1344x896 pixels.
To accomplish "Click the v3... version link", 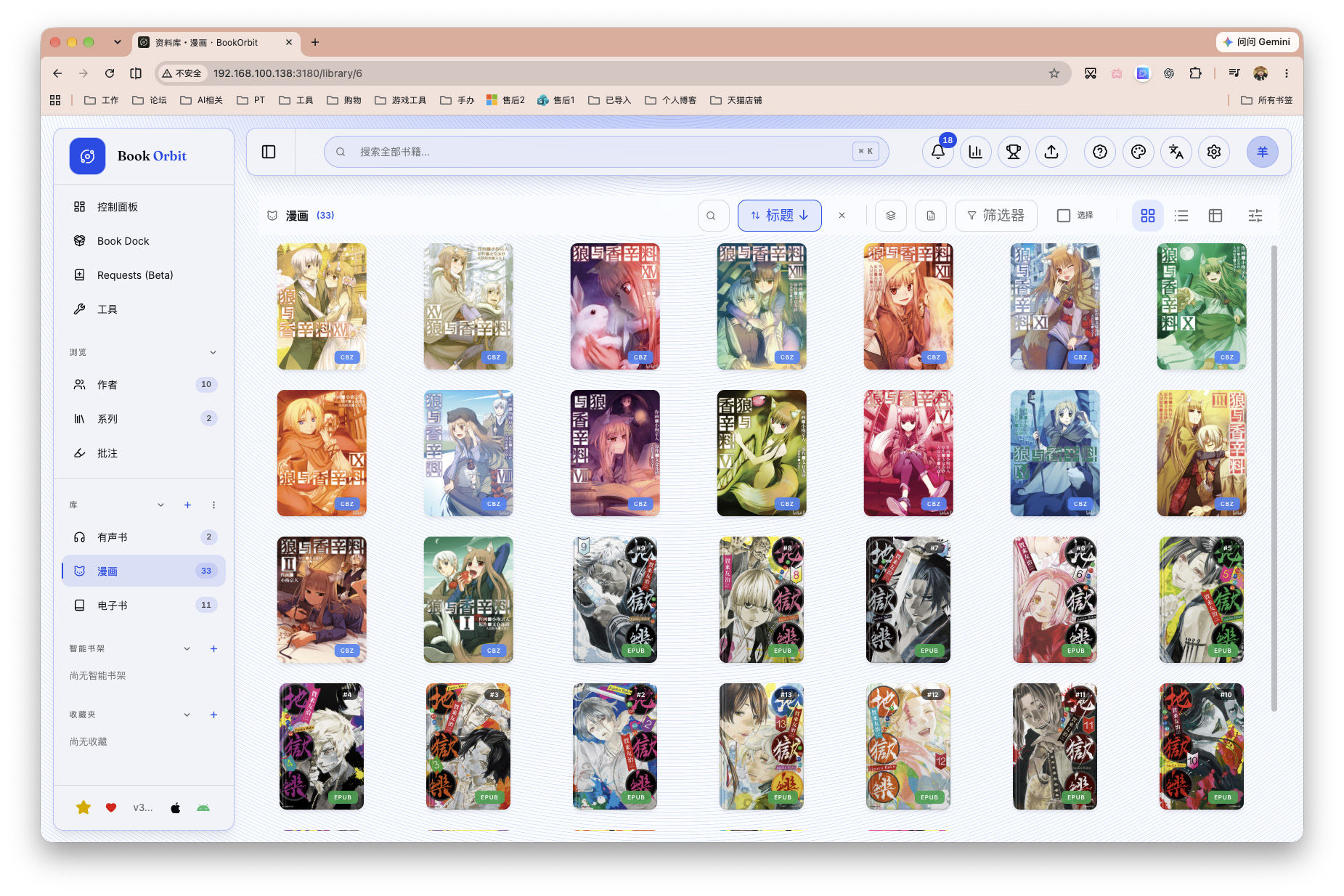I will tap(142, 807).
